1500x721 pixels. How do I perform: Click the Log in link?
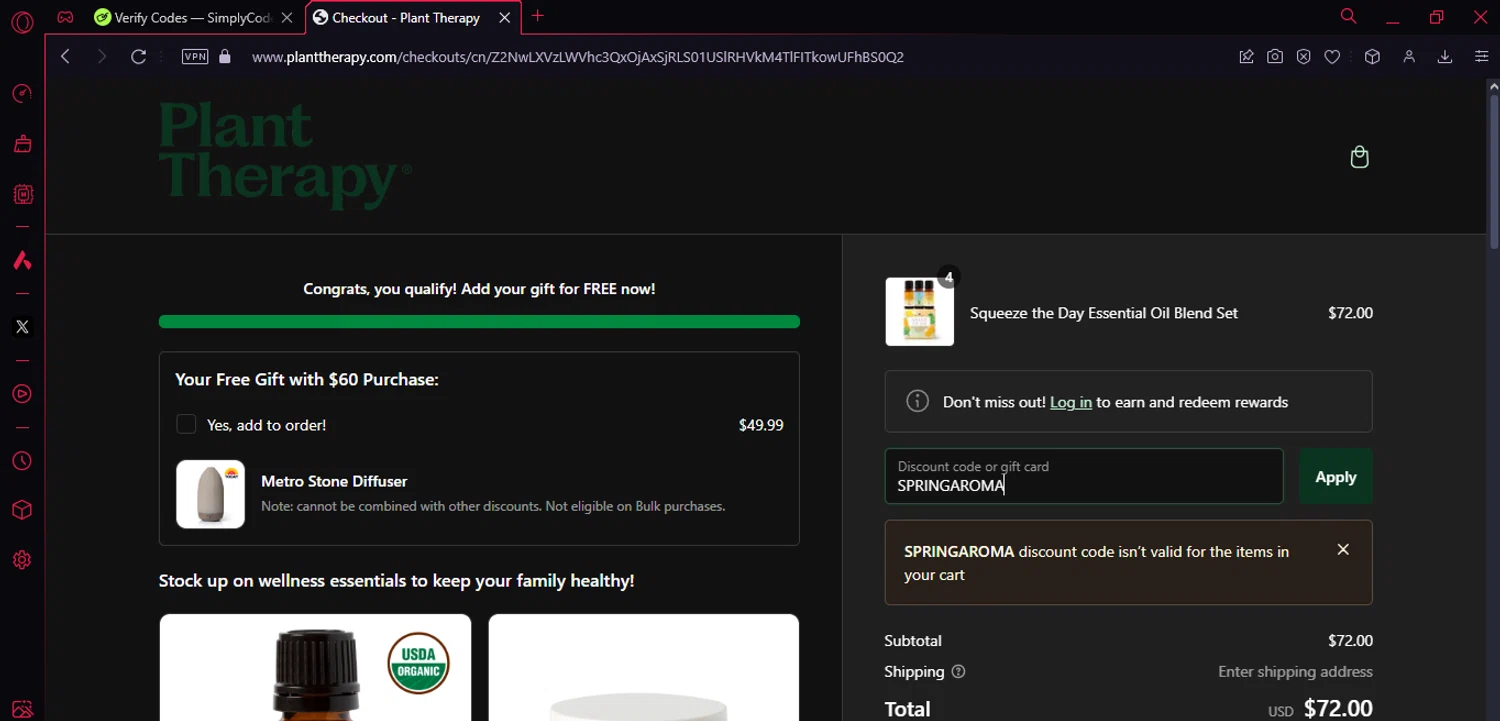(1071, 402)
